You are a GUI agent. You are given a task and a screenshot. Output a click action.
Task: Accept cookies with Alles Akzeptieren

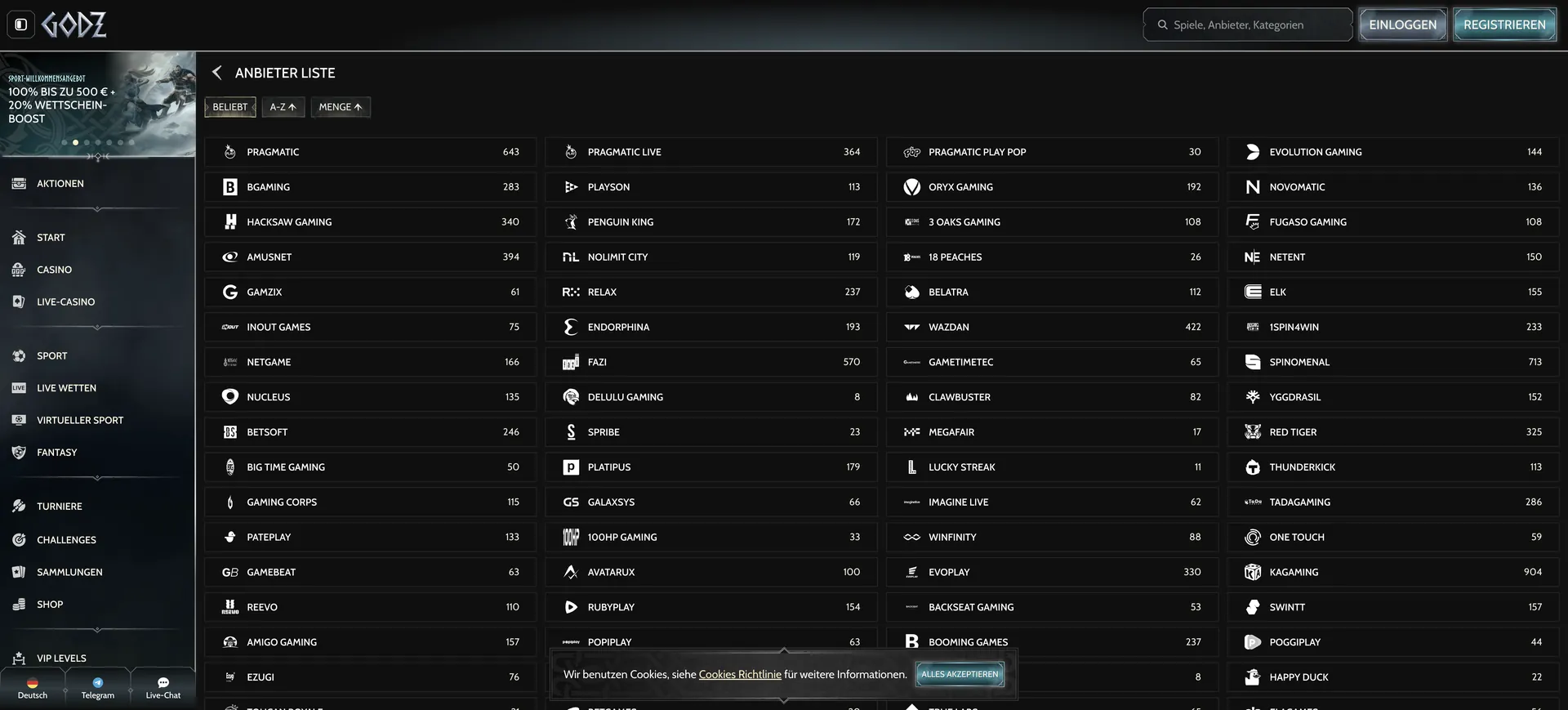[x=960, y=675]
